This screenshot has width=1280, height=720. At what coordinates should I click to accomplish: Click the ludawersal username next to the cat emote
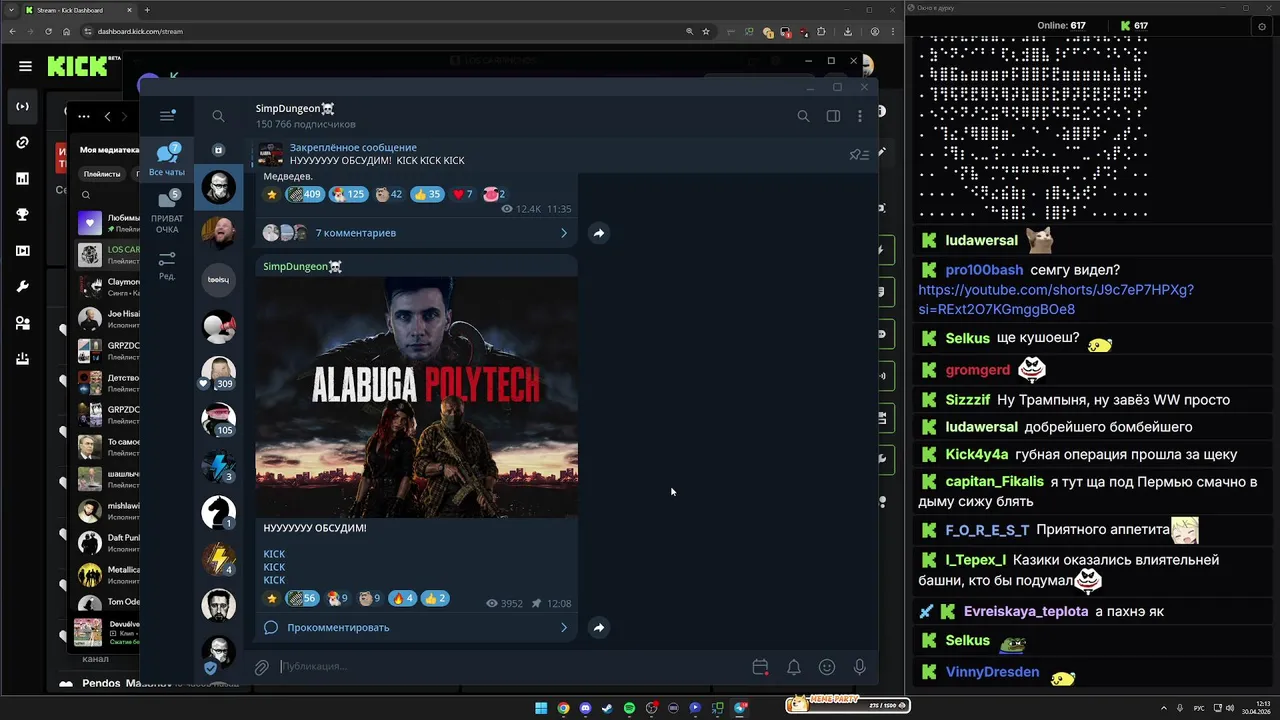point(981,240)
